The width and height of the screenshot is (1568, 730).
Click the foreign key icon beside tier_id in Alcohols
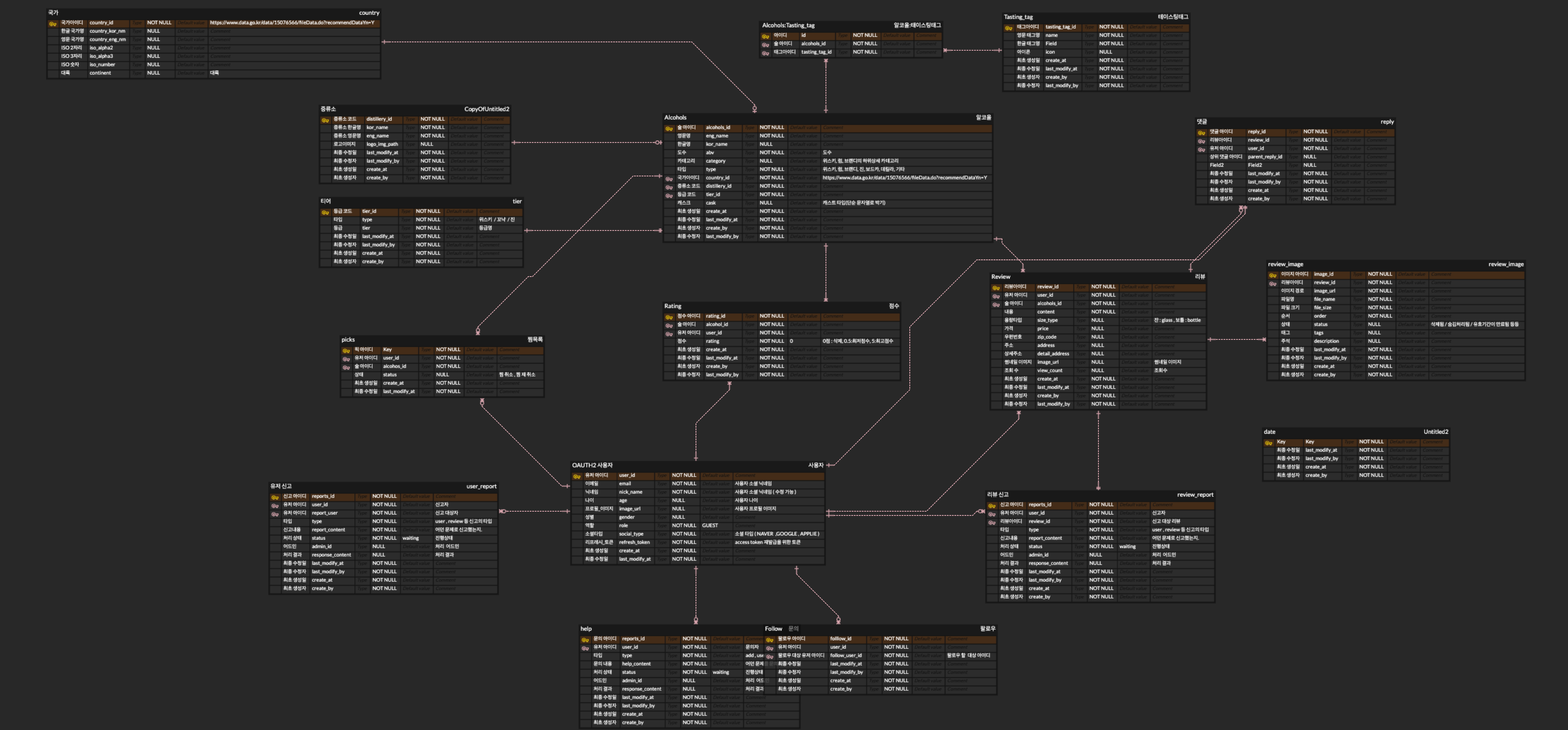point(669,195)
